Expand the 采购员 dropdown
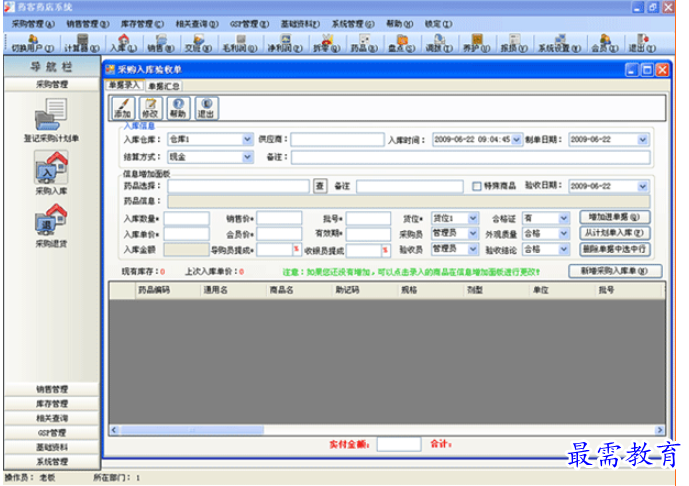This screenshot has width=689, height=486. 473,233
